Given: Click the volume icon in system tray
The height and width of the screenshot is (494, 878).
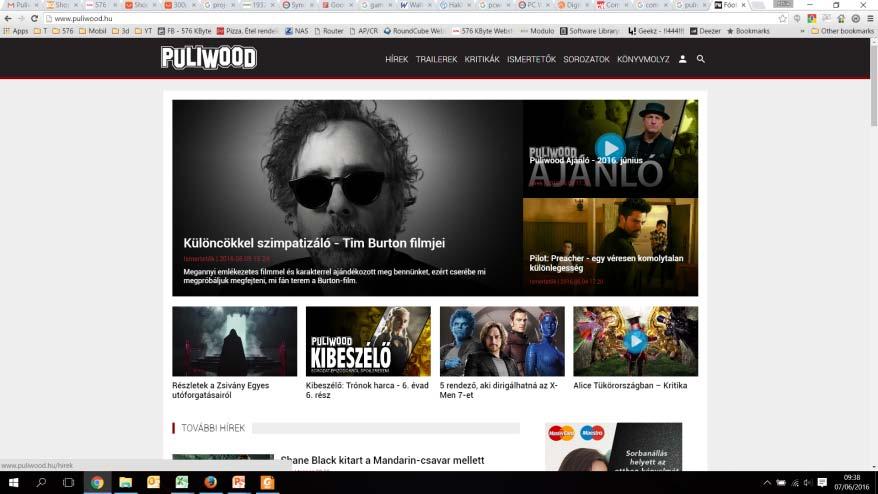Looking at the screenshot, I should click(x=808, y=482).
